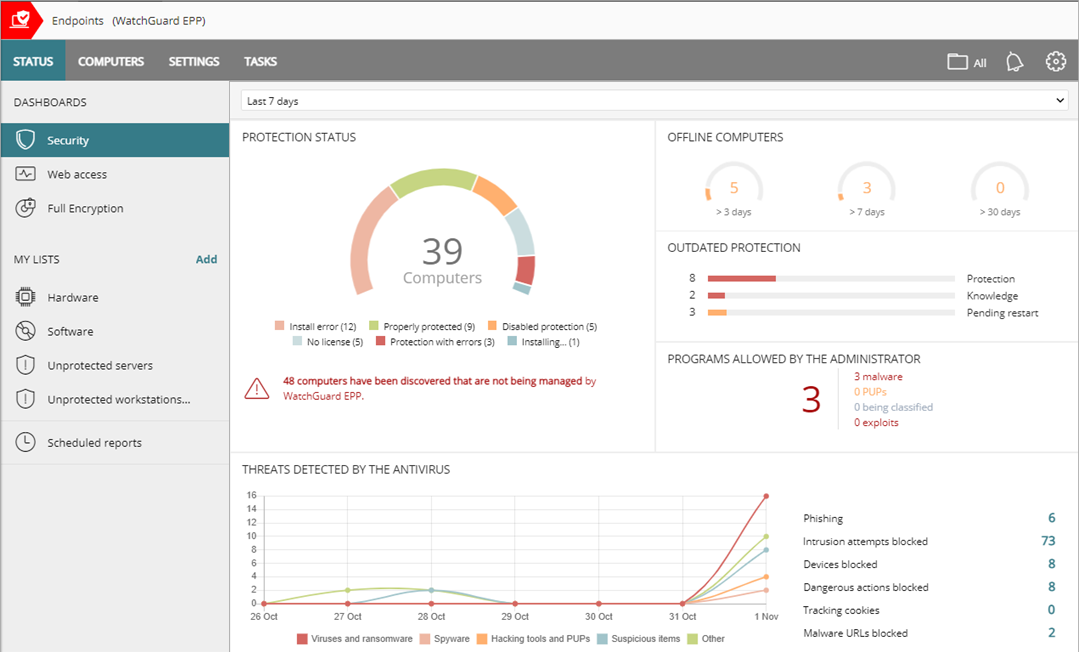Open the notifications bell icon
1079x652 pixels.
[x=1014, y=61]
